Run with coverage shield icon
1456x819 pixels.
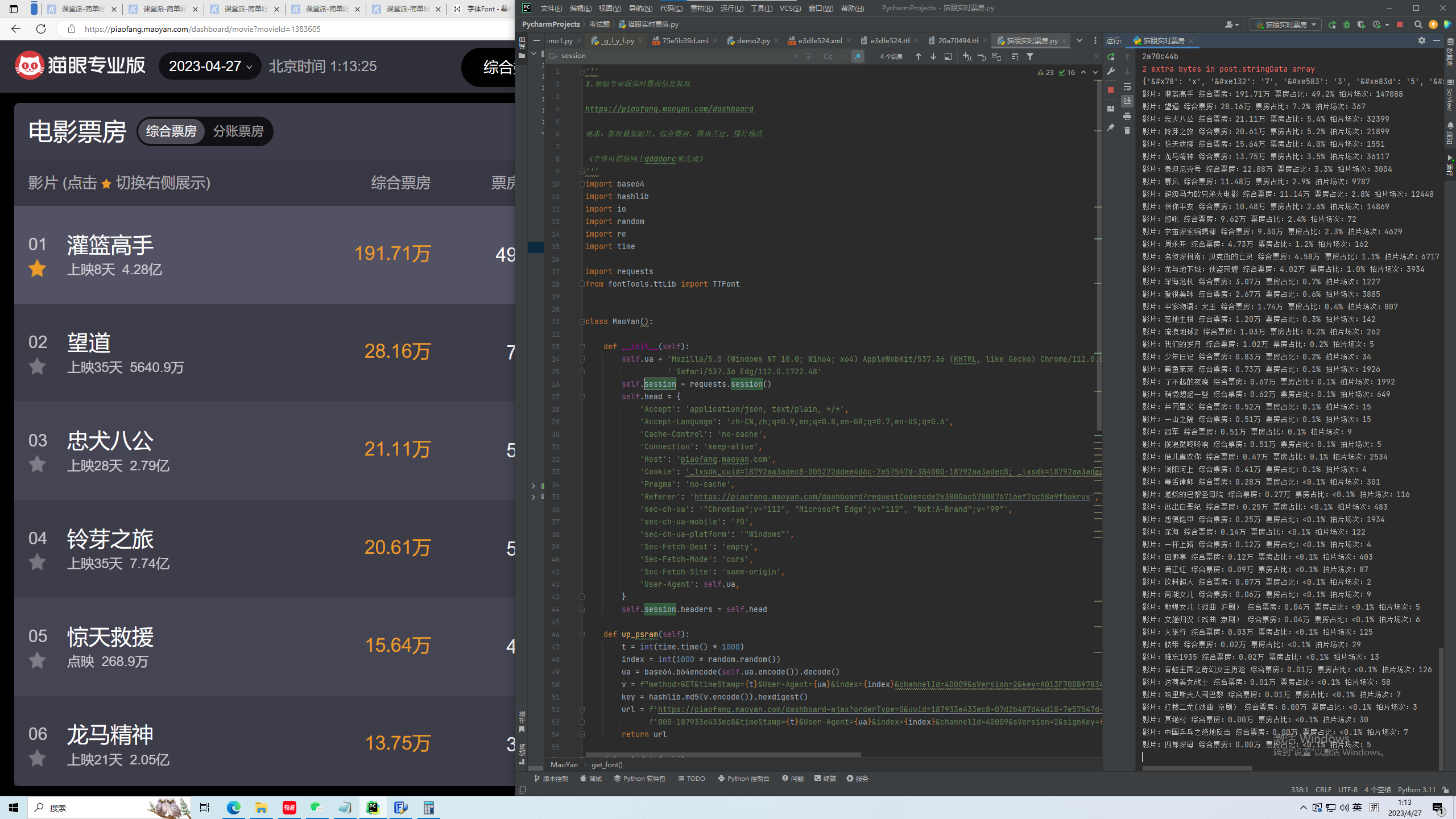pos(1361,24)
